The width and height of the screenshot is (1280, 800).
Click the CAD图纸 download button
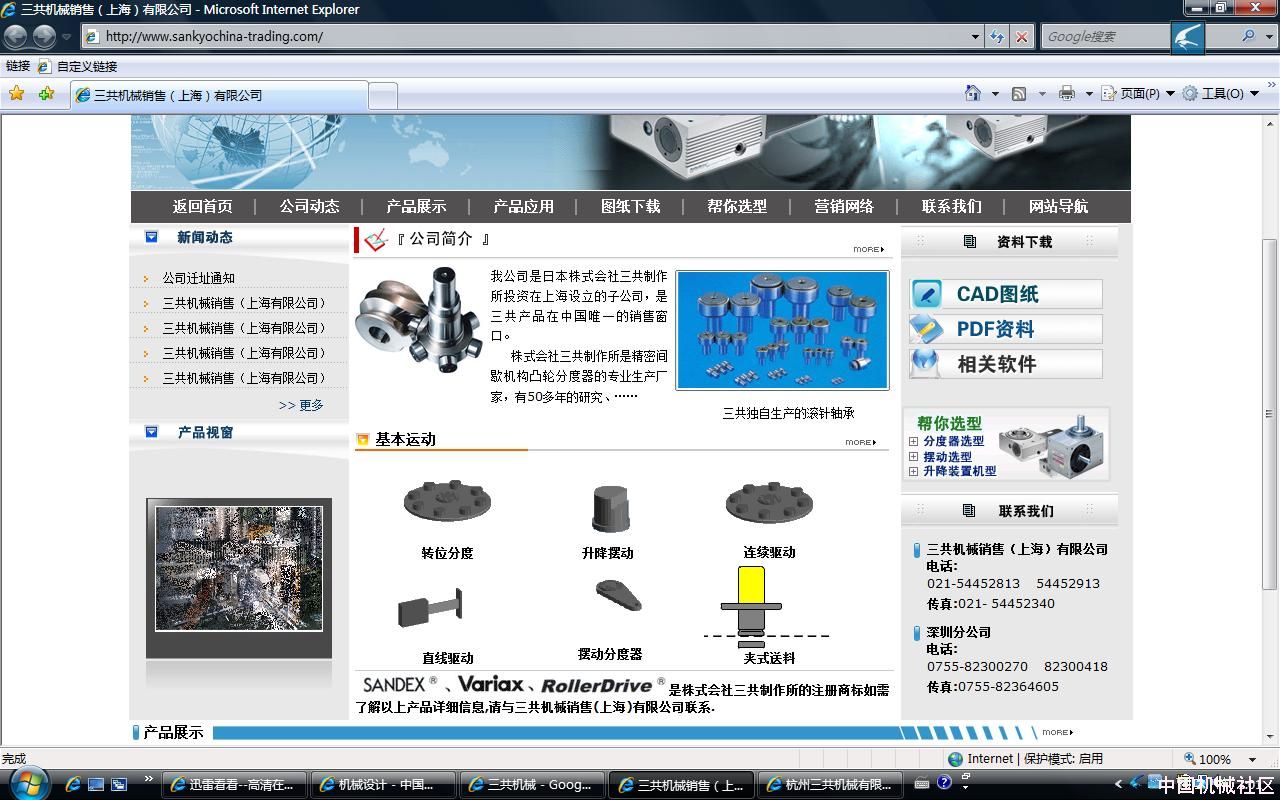1006,294
